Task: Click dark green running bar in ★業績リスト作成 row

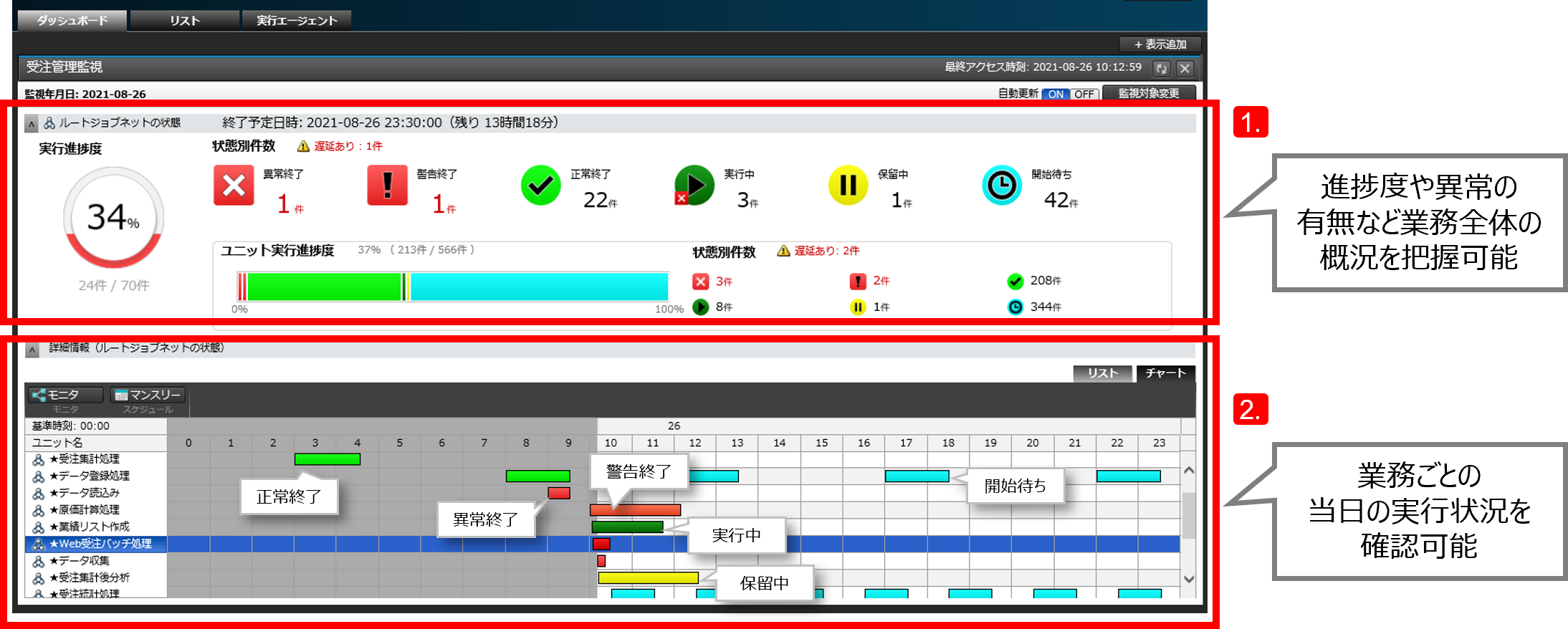Action: coord(628,527)
